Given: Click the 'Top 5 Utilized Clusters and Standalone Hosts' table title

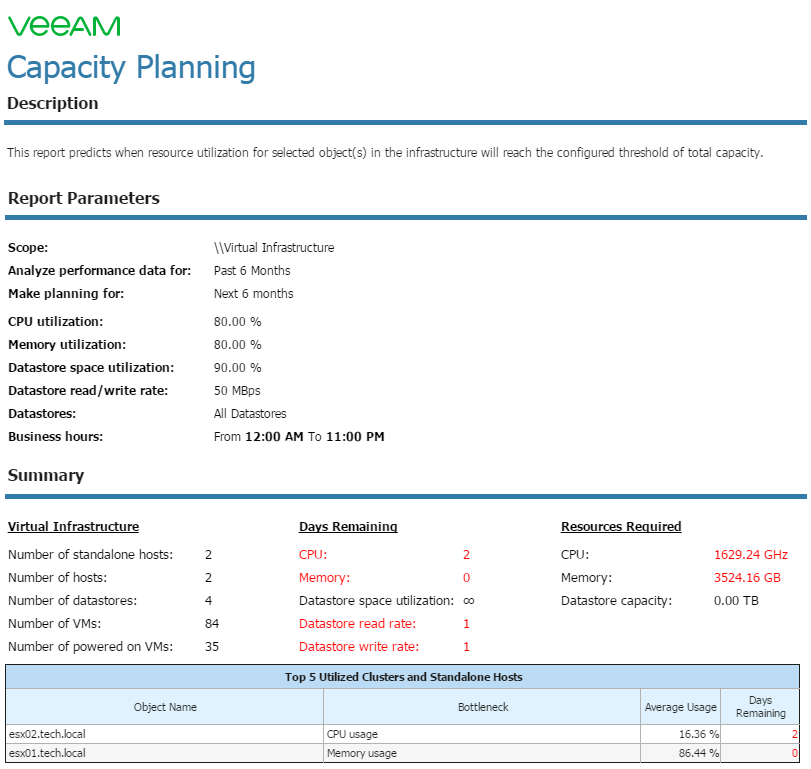Looking at the screenshot, I should pyautogui.click(x=403, y=677).
